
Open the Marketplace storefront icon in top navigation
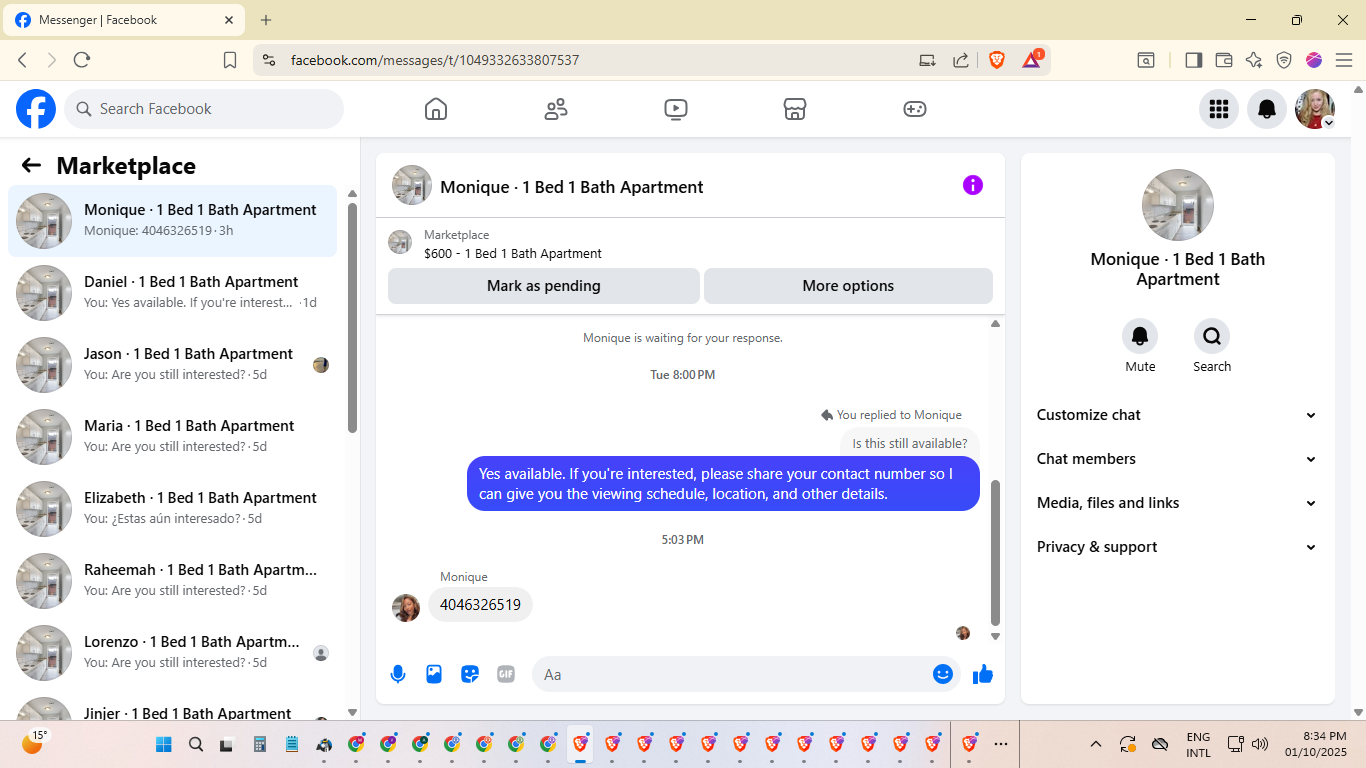pos(795,109)
